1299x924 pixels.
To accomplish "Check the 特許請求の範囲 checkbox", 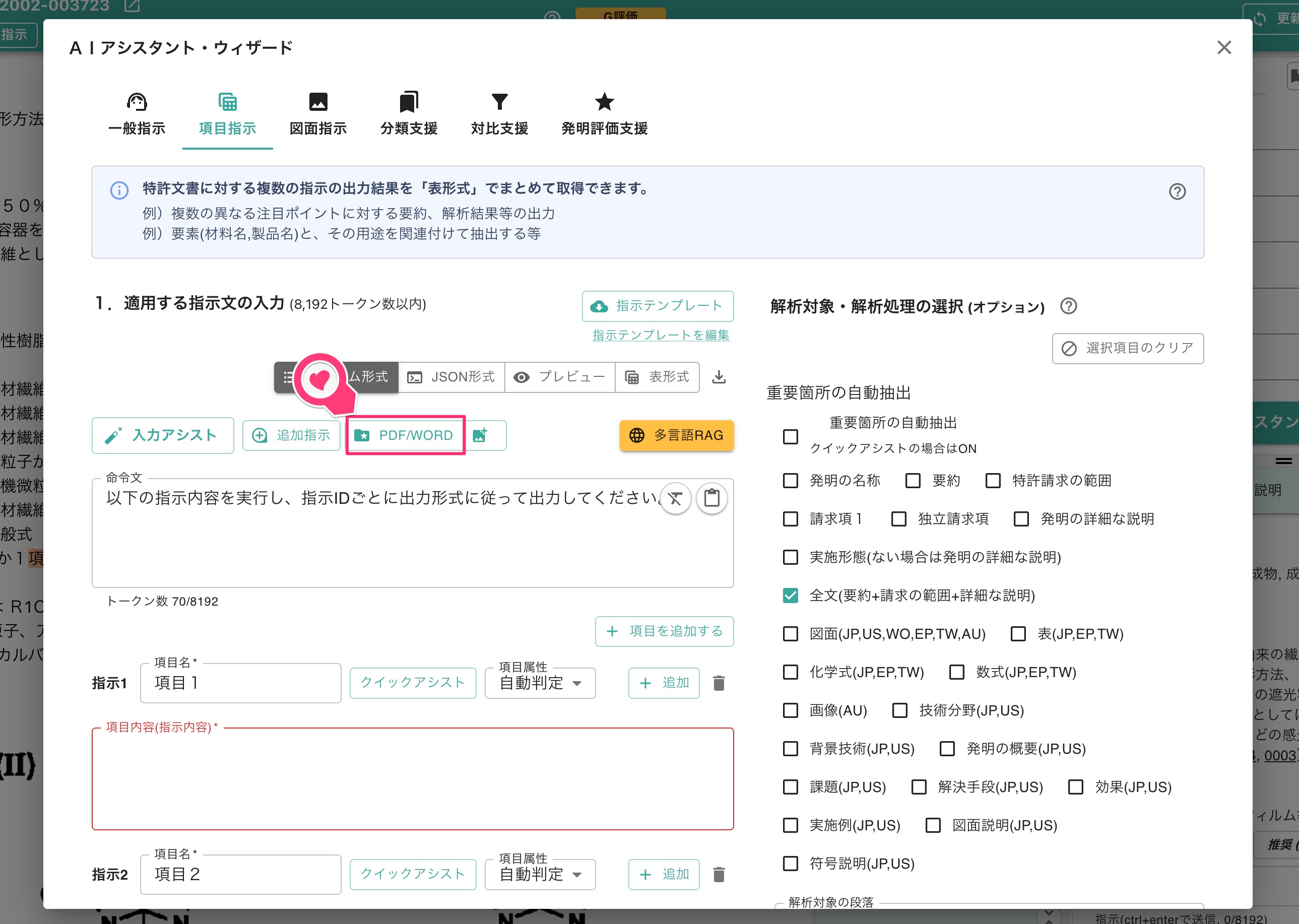I will [993, 481].
